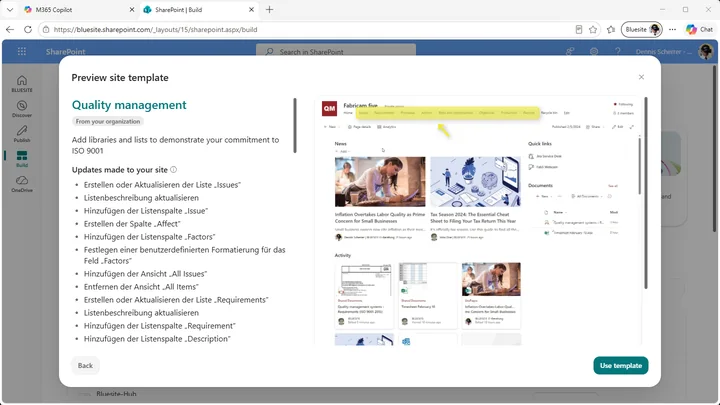Screen dimensions: 720x405
Task: Open the BLUESITE home icon in sidebar
Action: [22, 84]
